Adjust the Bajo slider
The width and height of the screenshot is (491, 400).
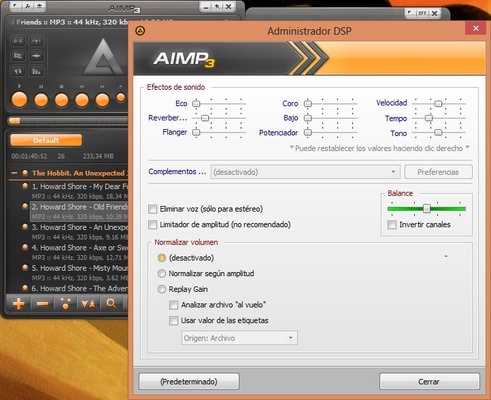308,118
